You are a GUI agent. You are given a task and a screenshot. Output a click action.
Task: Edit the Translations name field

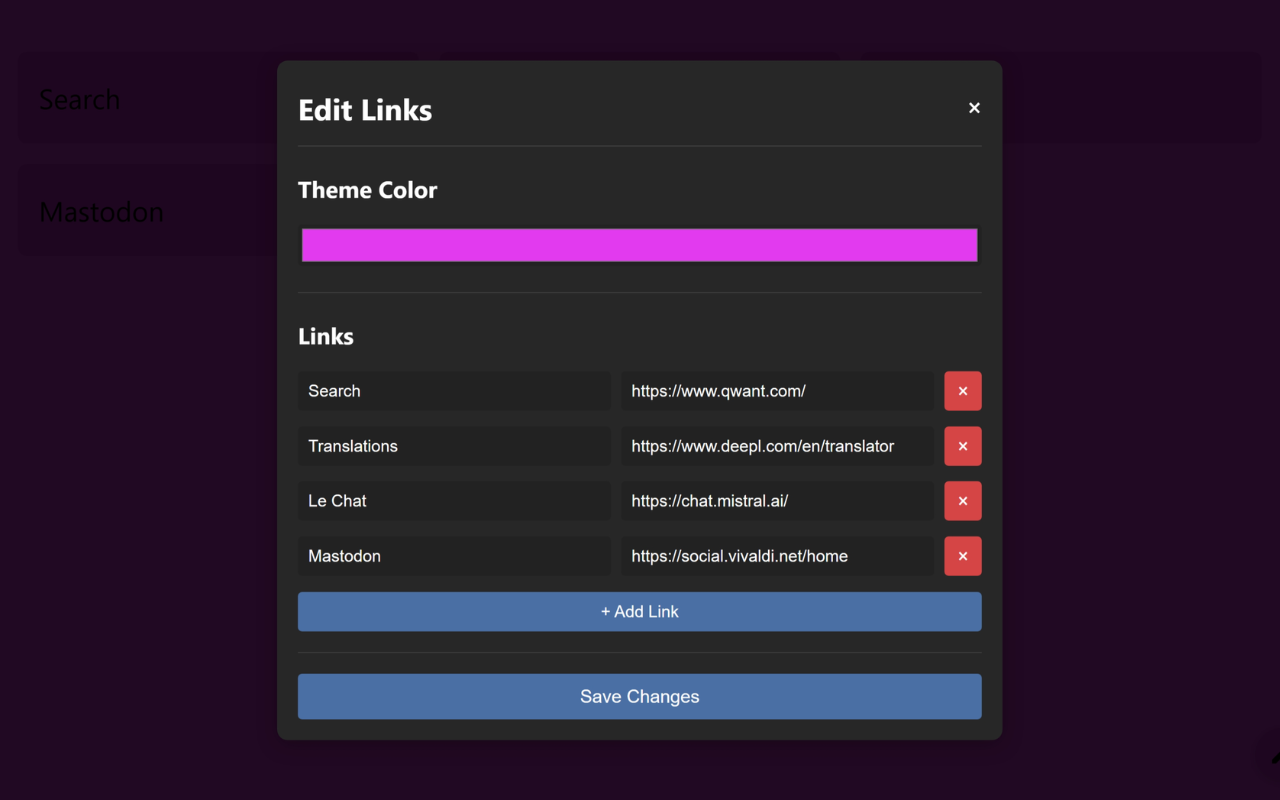454,446
